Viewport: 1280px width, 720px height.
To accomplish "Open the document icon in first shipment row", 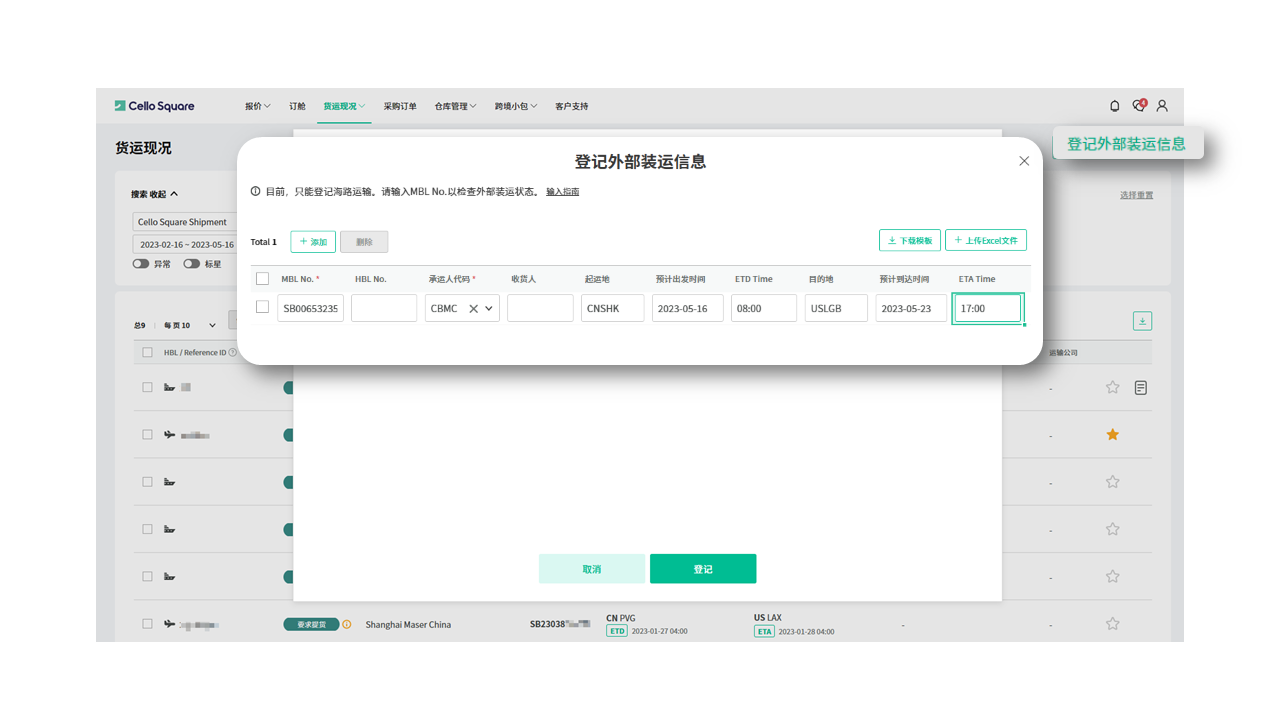I will coord(1141,388).
